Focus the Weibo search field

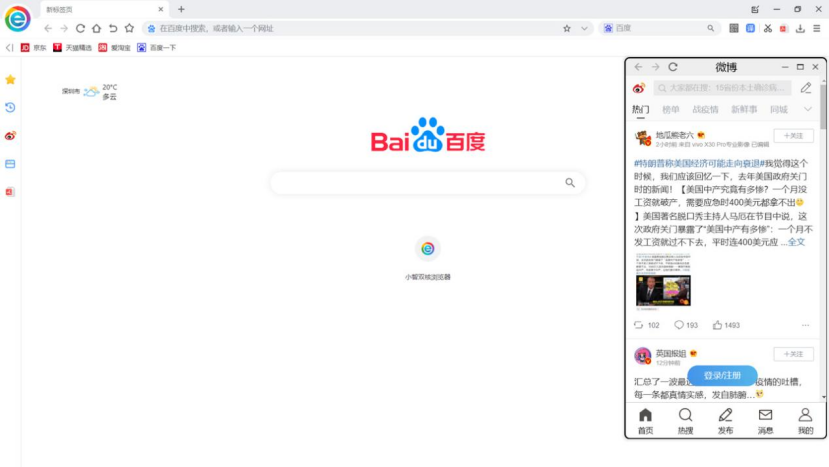click(723, 88)
